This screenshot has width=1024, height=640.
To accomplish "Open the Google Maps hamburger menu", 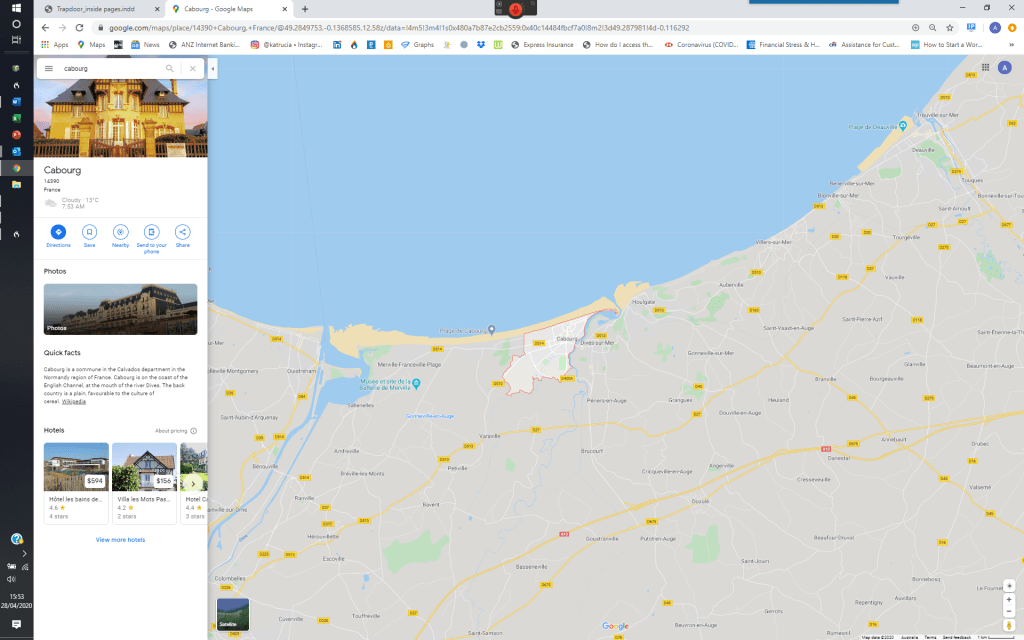I will point(48,69).
